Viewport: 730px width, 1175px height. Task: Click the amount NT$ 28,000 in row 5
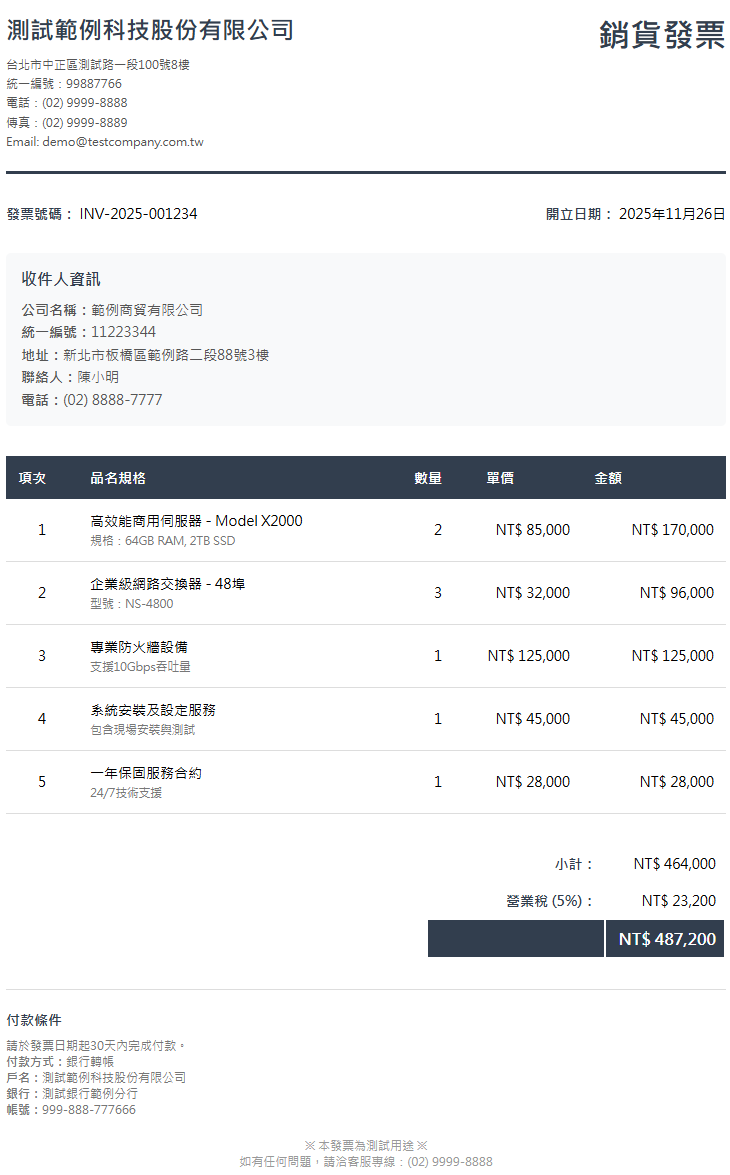676,782
